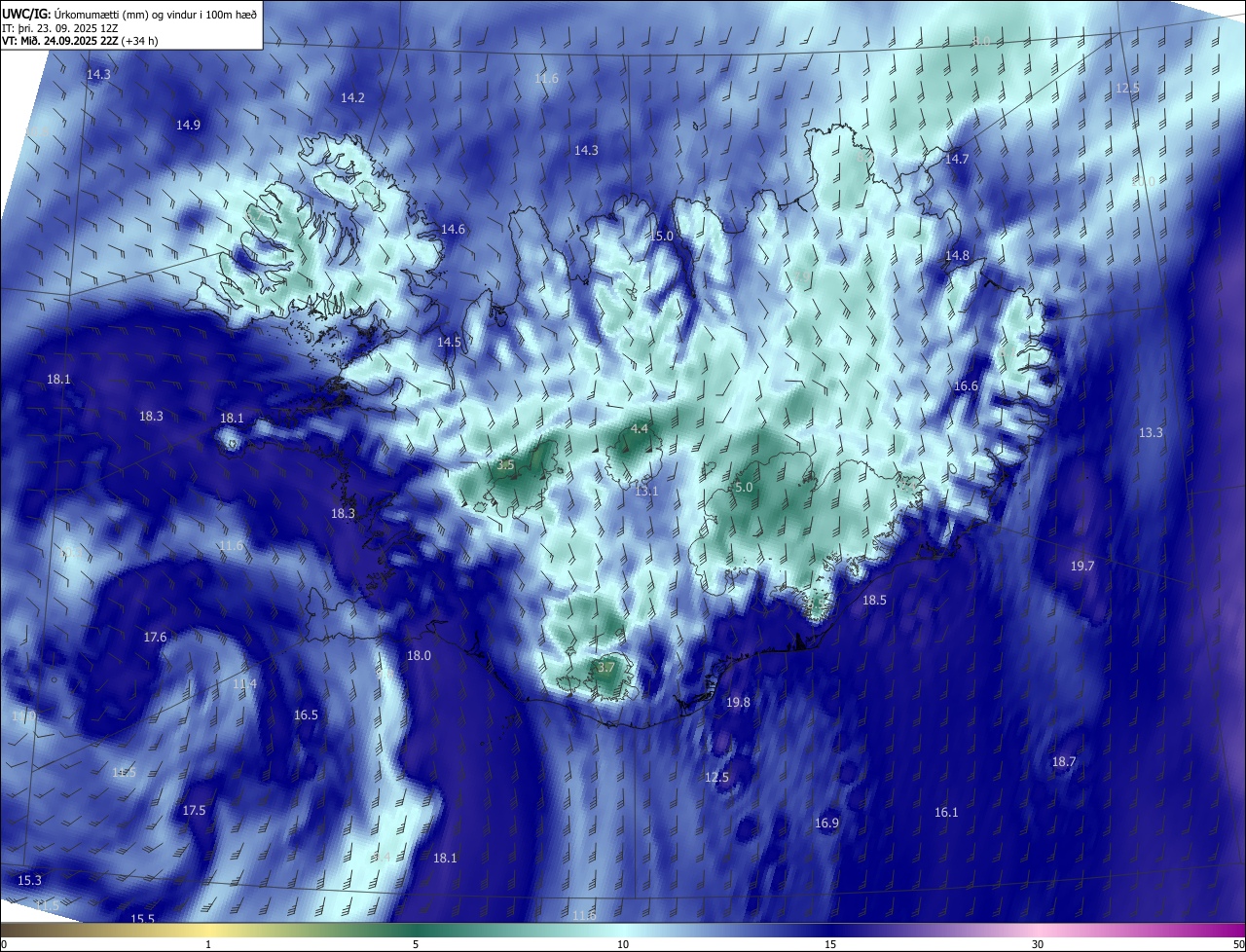Screen dimensions: 1246x952
Task: Click the color scale tick labeled 10
Action: pos(623,944)
